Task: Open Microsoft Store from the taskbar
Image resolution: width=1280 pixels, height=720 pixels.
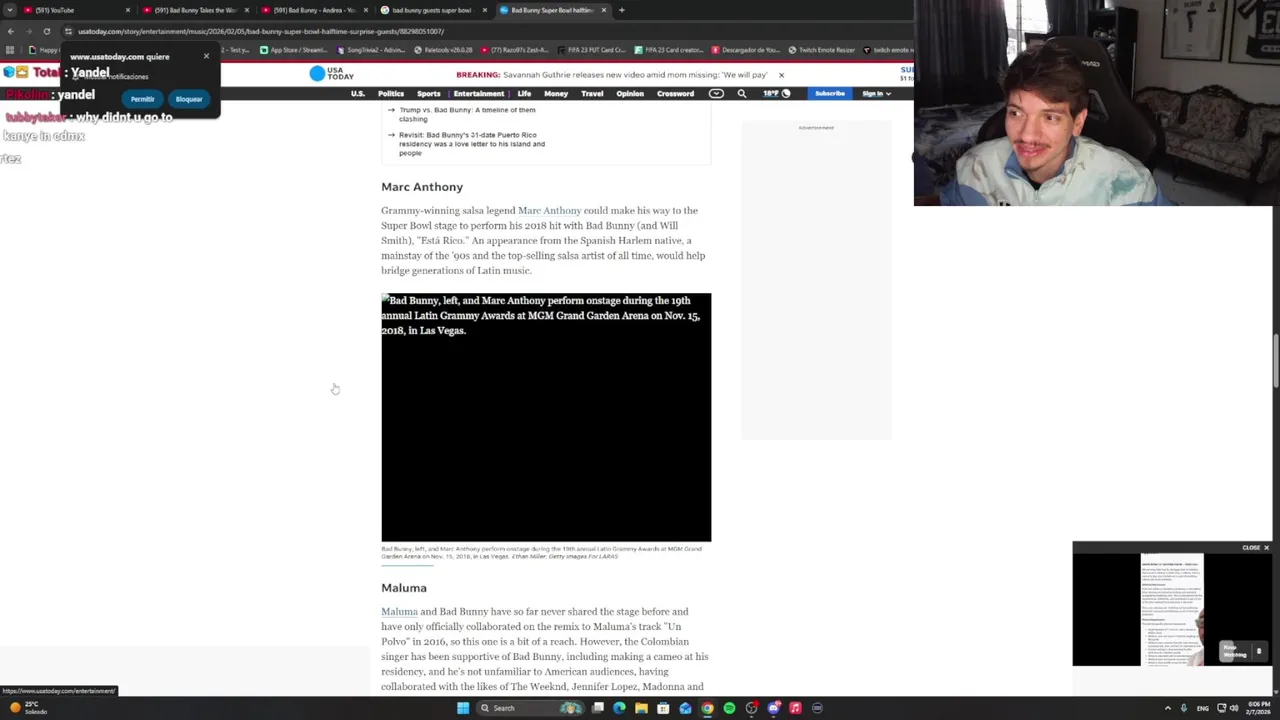Action: (663, 708)
